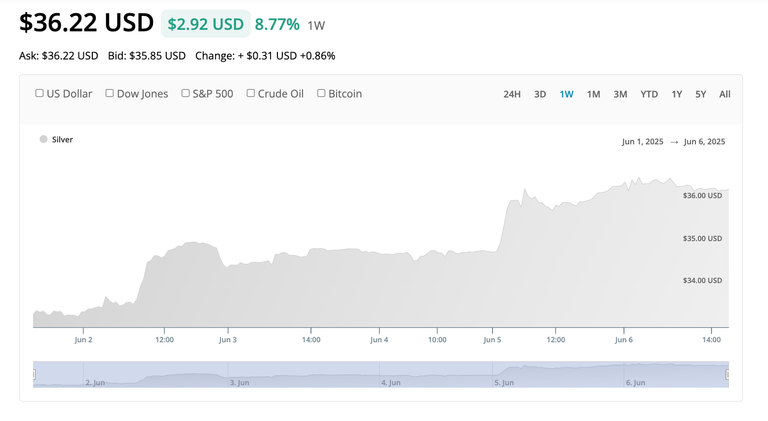Viewport: 768px width, 421px height.
Task: Switch chart to 1M range
Action: pyautogui.click(x=594, y=94)
